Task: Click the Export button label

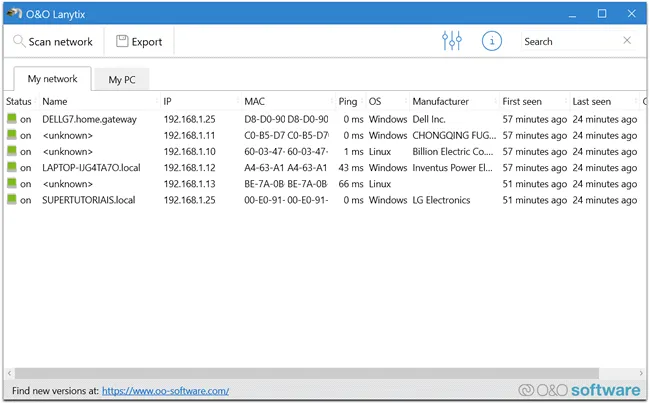Action: (147, 42)
